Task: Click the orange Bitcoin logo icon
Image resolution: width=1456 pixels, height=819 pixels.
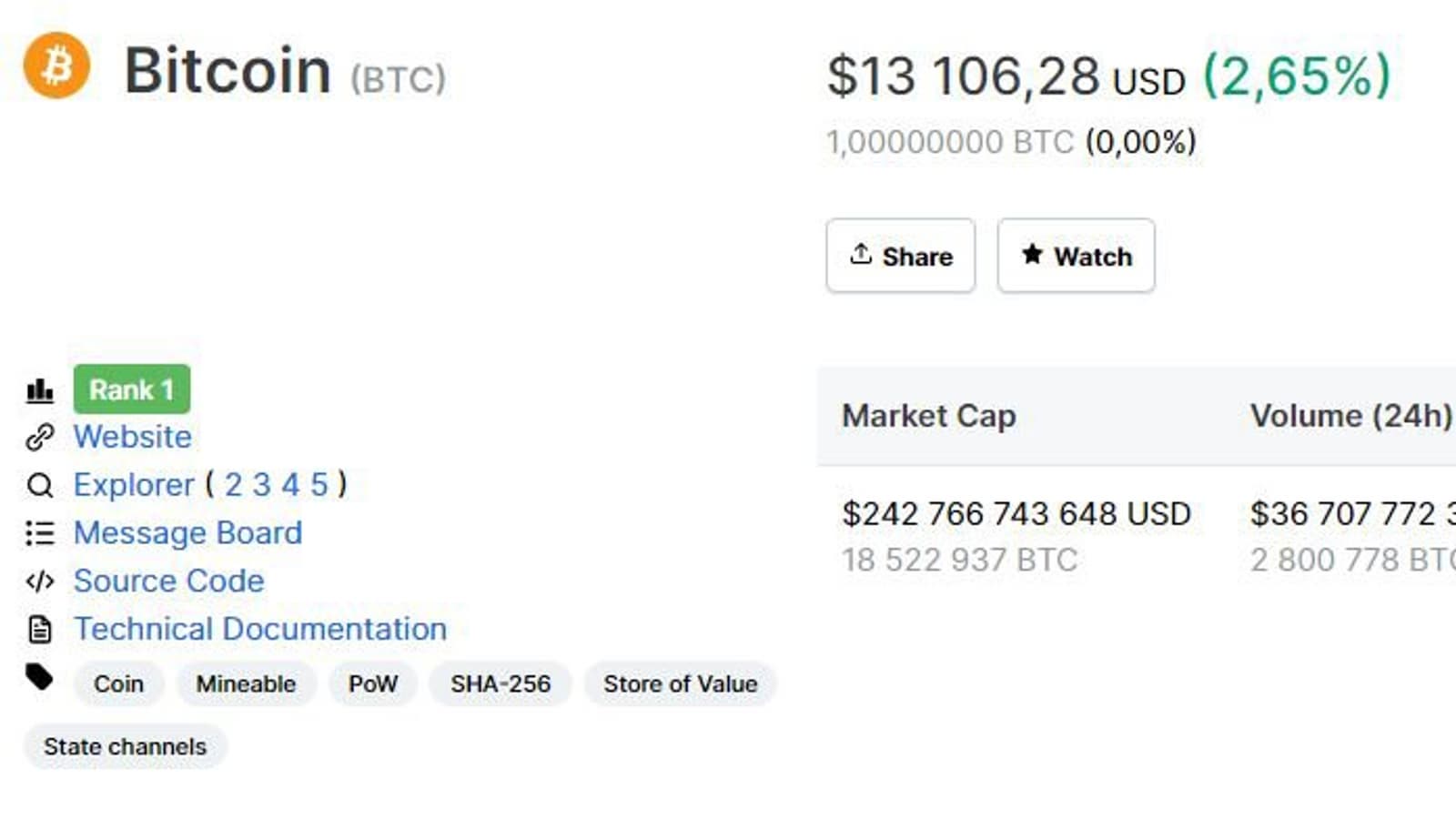Action: click(x=56, y=66)
